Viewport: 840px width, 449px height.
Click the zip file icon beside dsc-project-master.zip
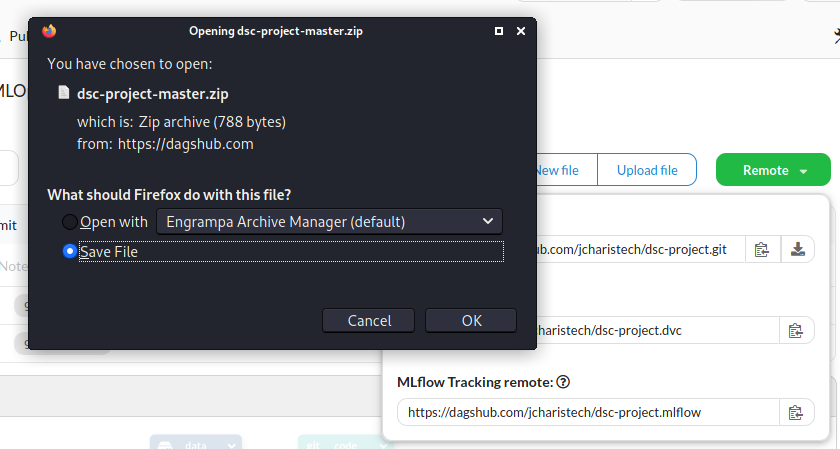pos(64,93)
